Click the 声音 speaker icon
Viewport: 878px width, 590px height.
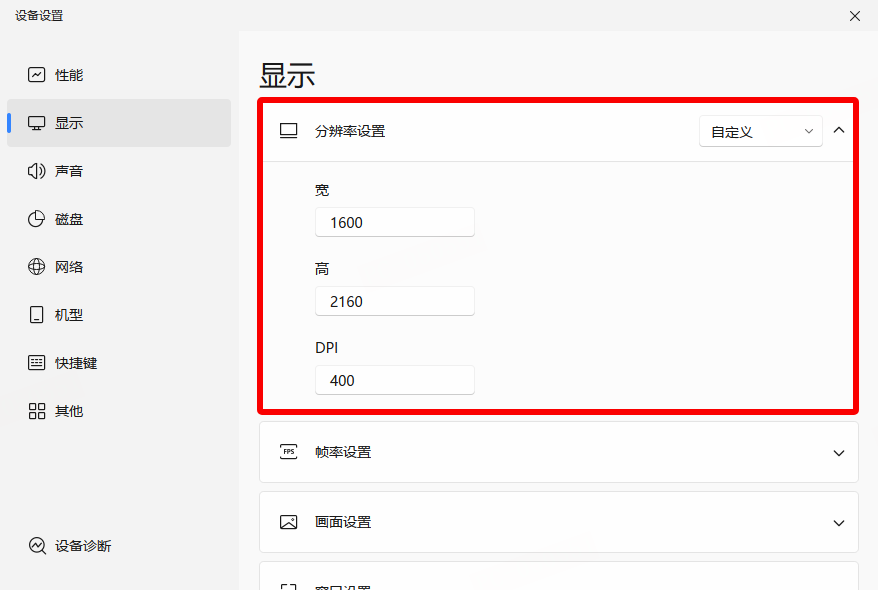point(37,171)
